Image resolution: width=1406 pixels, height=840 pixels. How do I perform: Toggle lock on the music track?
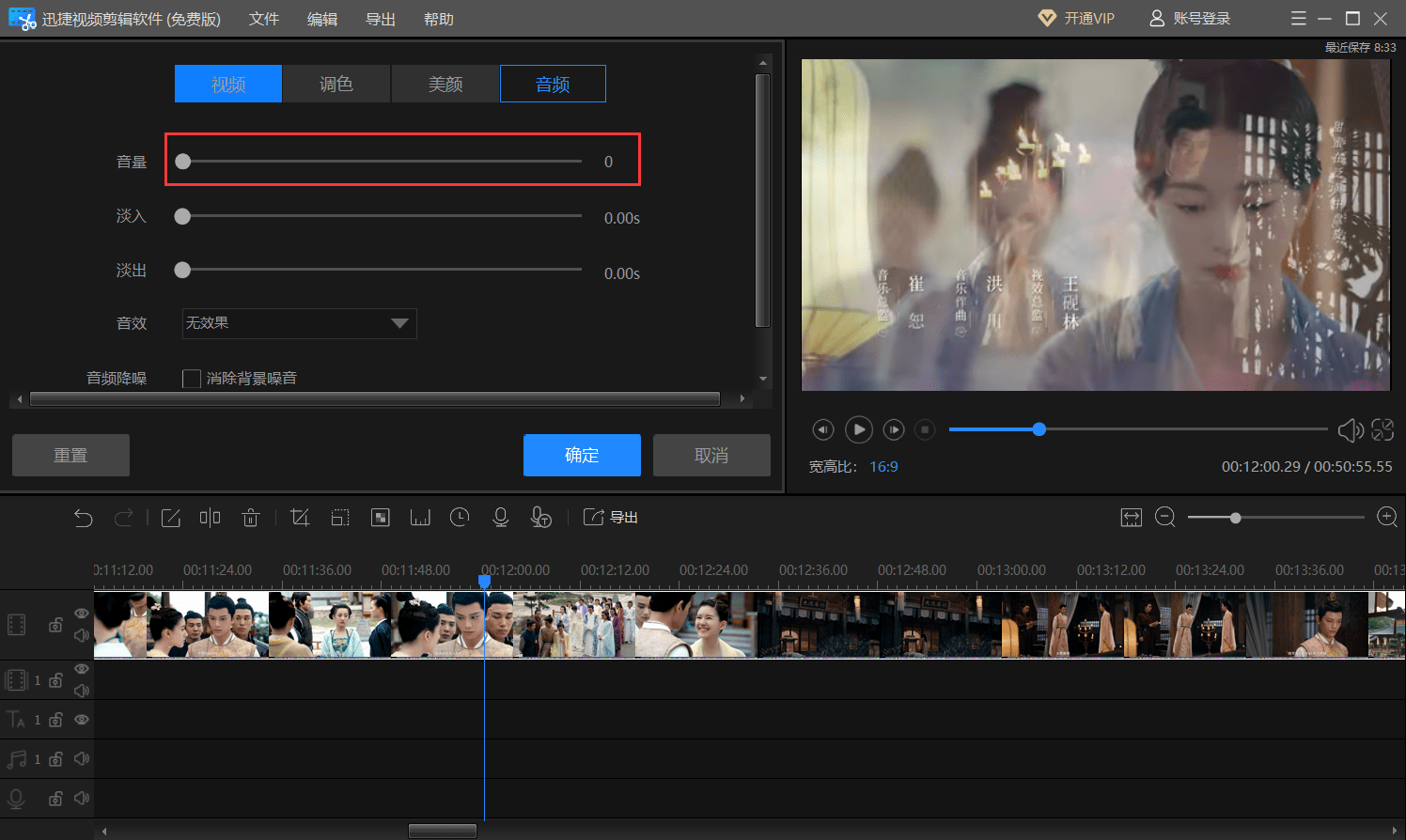click(x=55, y=759)
